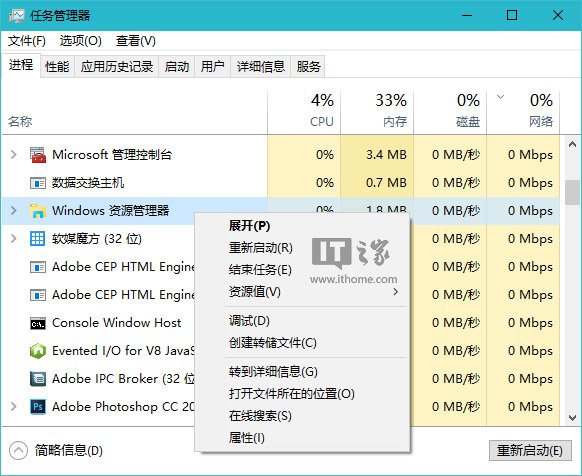Expand the Adobe Photoshop CC process group
The image size is (582, 476).
tap(14, 406)
